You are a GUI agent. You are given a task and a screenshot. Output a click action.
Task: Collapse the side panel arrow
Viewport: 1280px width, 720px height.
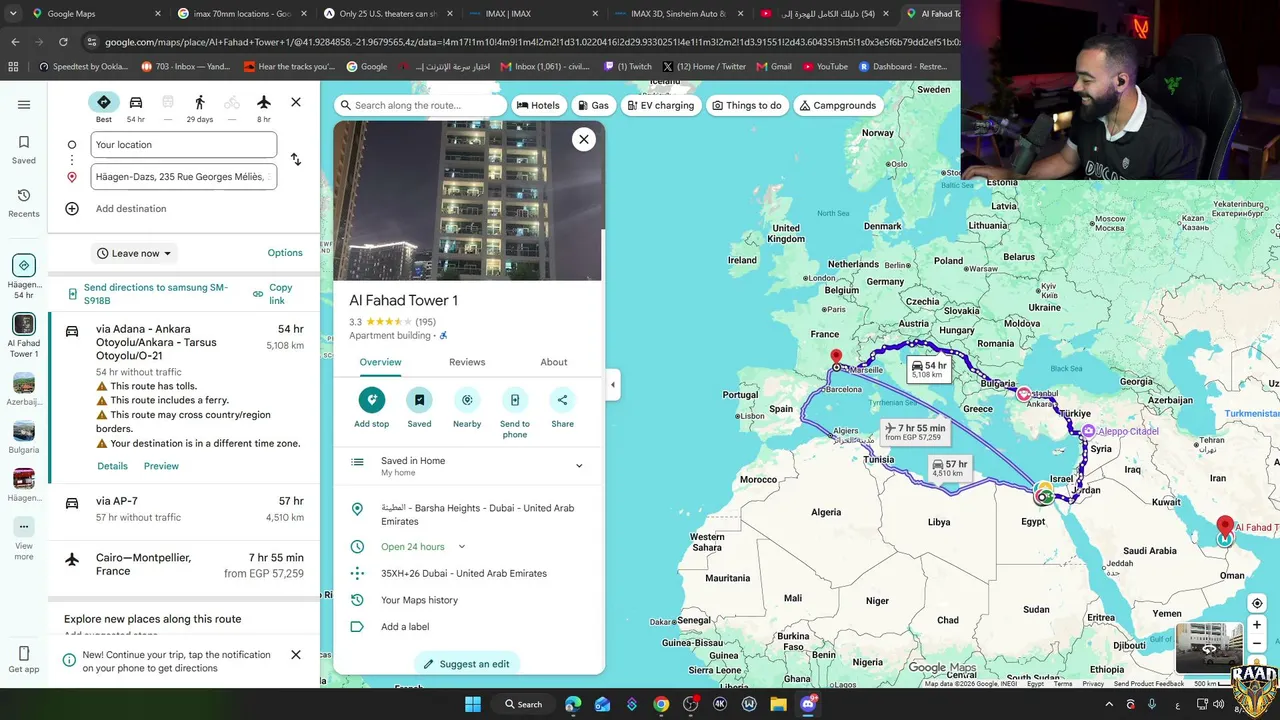click(x=613, y=384)
